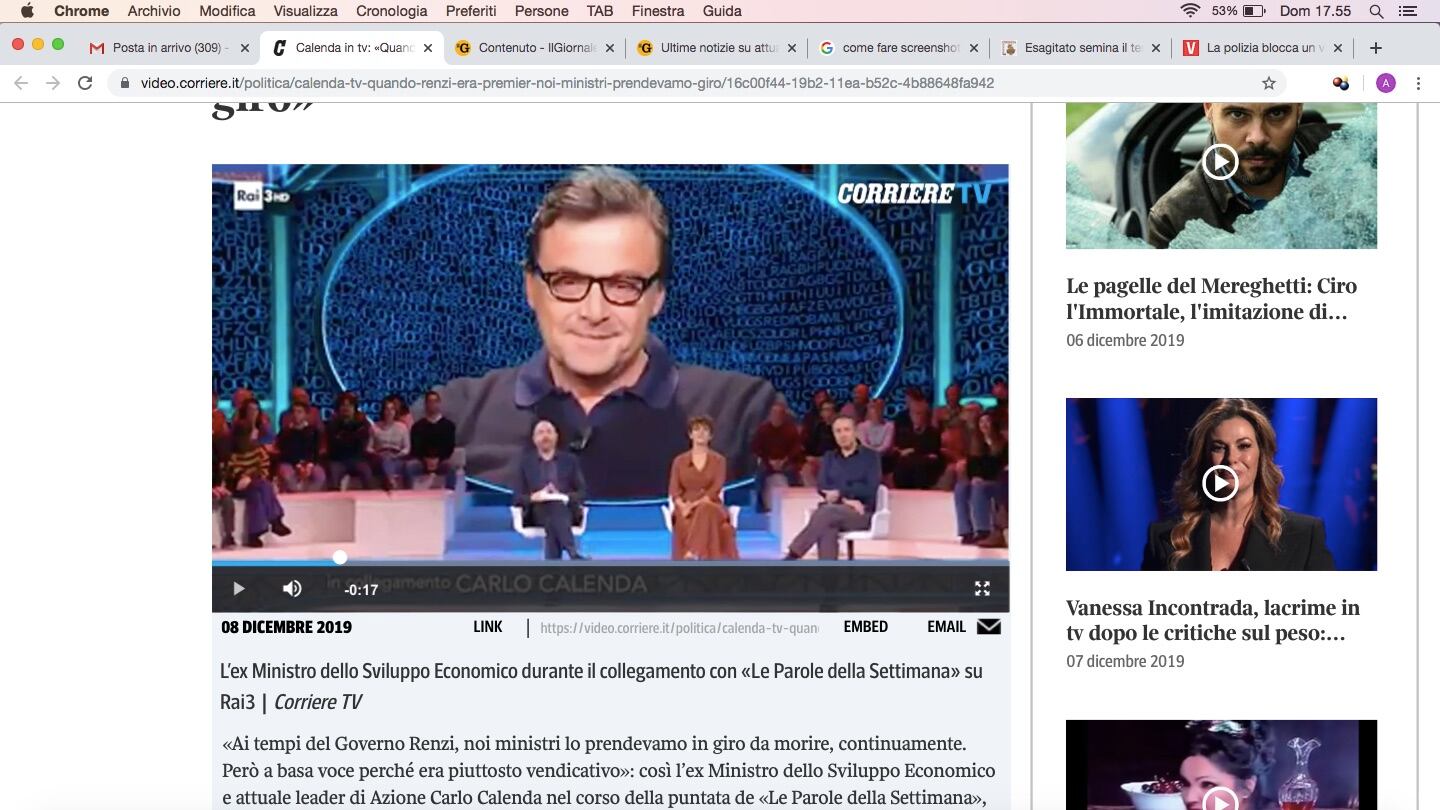The image size is (1440, 810).
Task: Open a new tab with plus button
Action: coord(1376,47)
